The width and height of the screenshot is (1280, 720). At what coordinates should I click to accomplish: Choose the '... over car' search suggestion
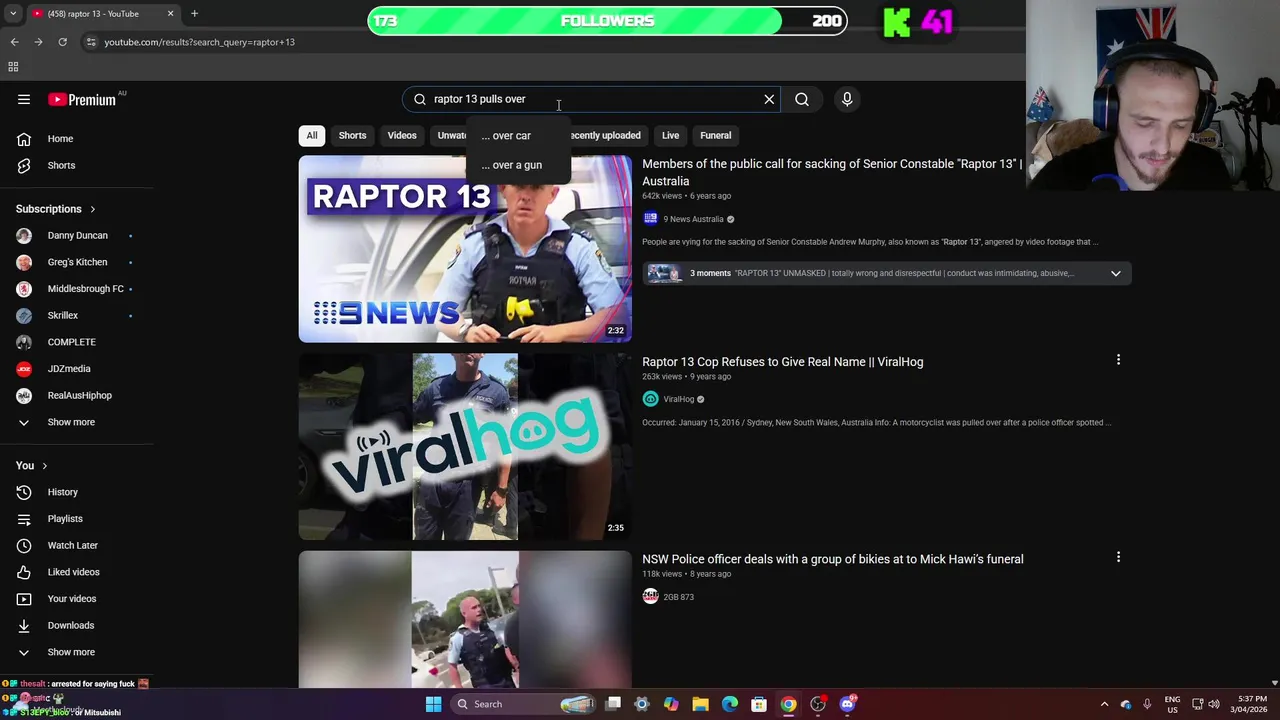tap(518, 136)
